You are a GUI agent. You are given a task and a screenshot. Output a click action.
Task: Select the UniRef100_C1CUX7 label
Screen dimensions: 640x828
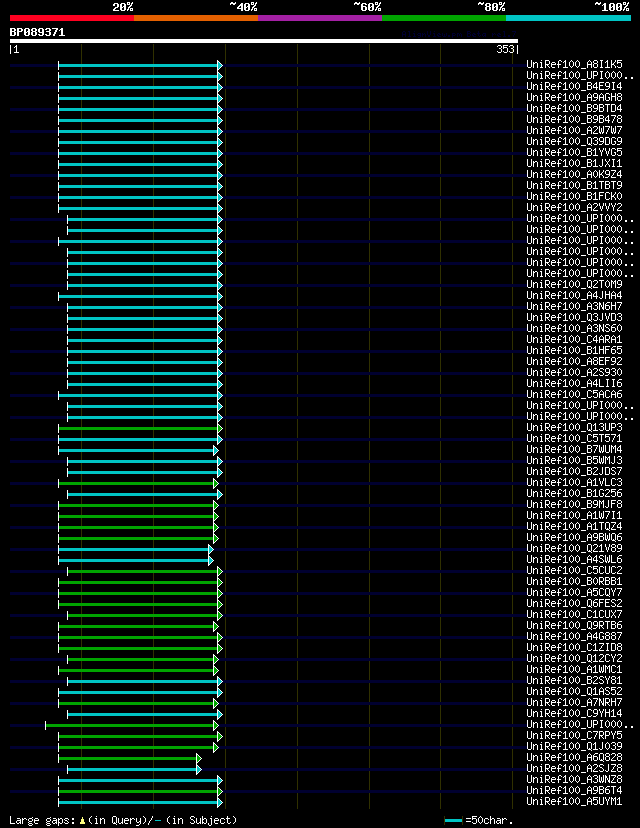[x=574, y=615]
